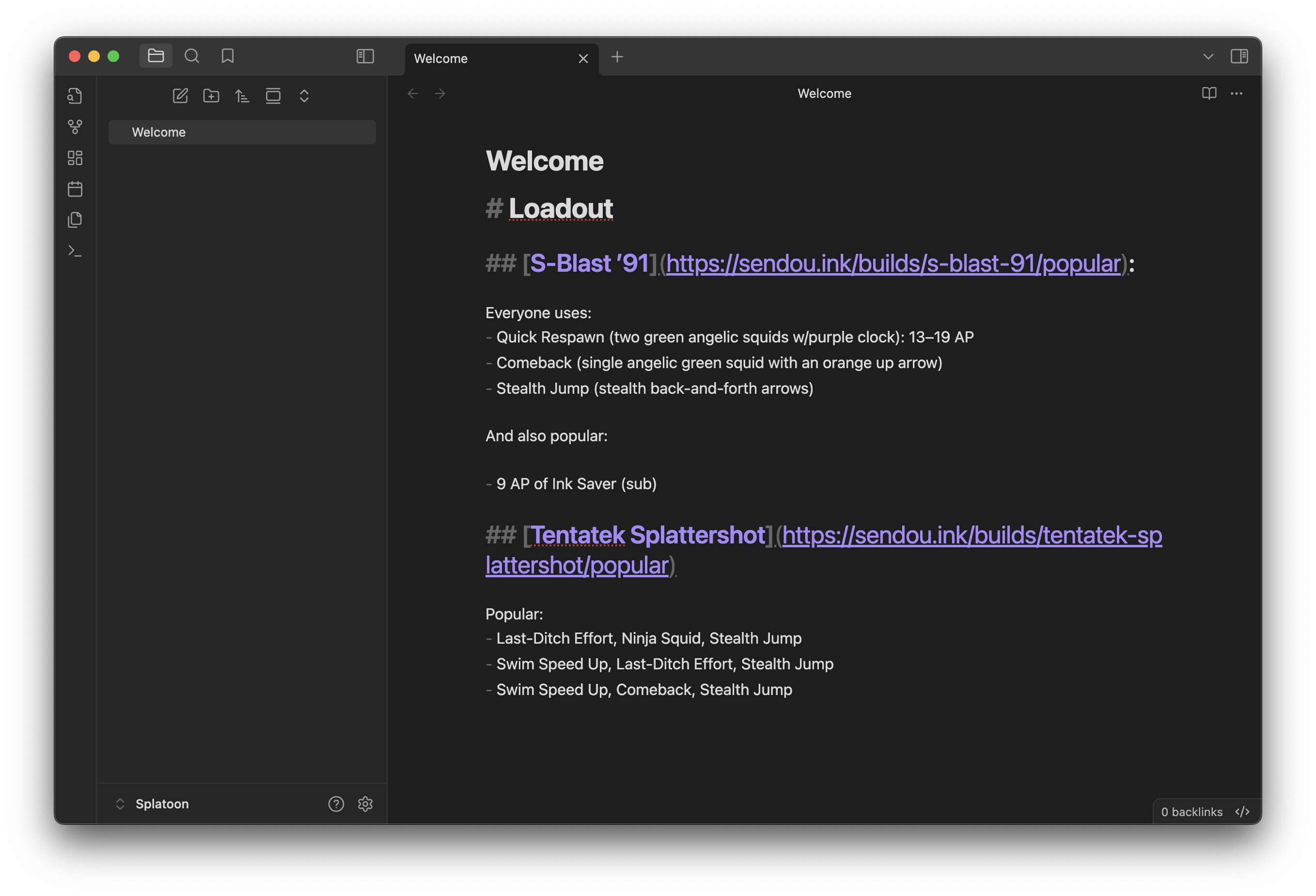Viewport: 1316px width, 896px height.
Task: Open the search panel magnifier icon
Action: pyautogui.click(x=192, y=56)
